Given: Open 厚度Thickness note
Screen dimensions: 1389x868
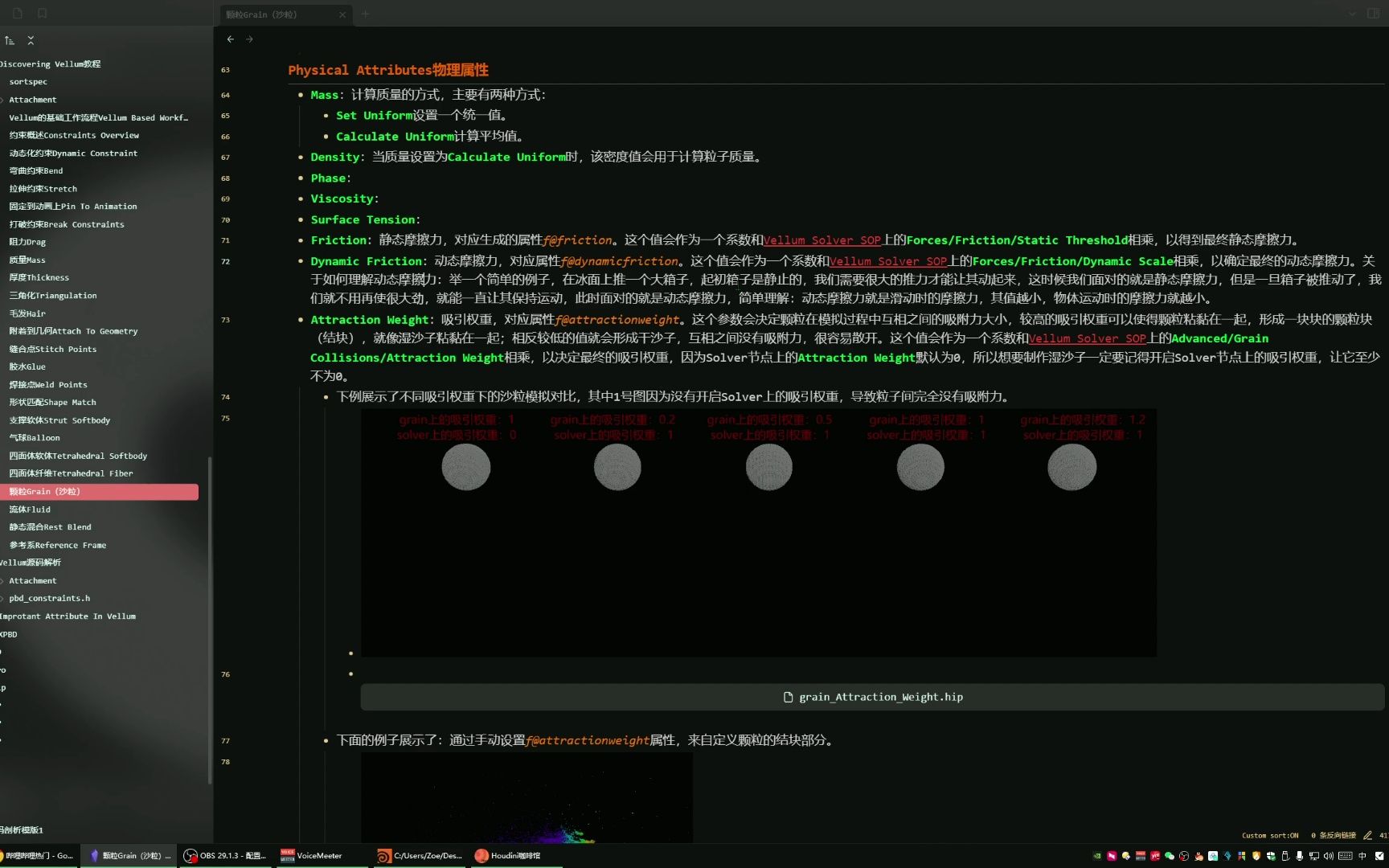Looking at the screenshot, I should pos(39,277).
